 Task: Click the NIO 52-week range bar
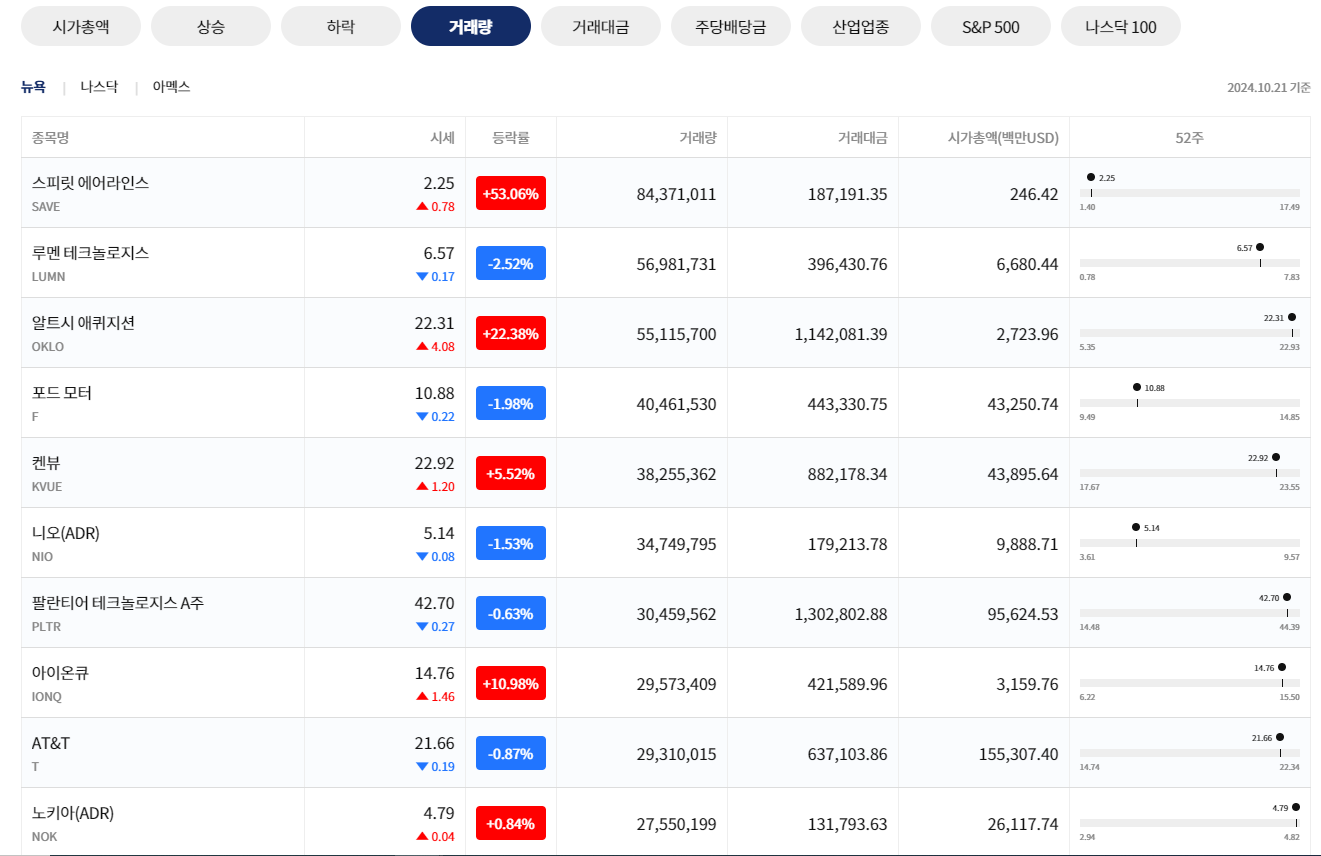[x=1190, y=543]
